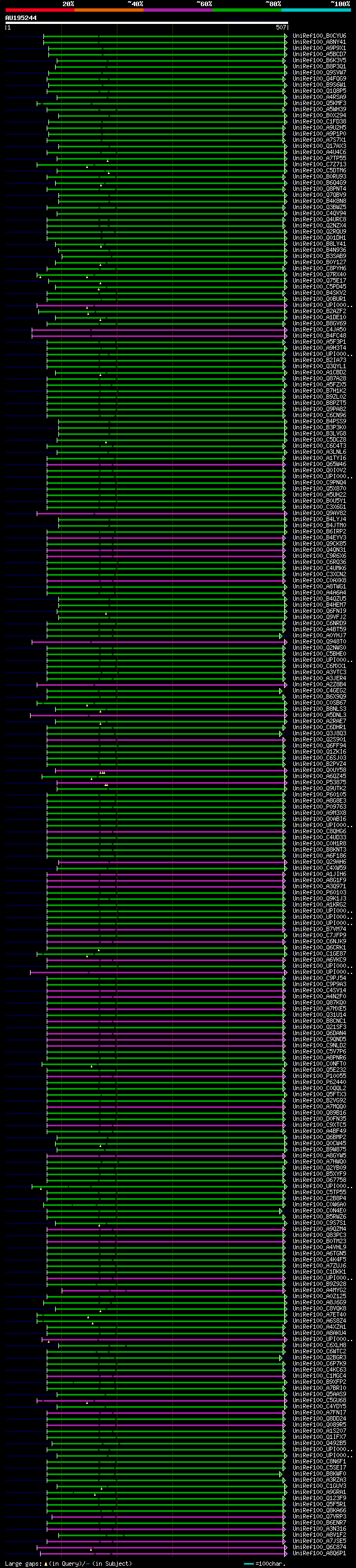Viewport: 356px width, 1568px height.
Task: Click UniRef100_B6ENR7 label
Action: pos(319,1522)
